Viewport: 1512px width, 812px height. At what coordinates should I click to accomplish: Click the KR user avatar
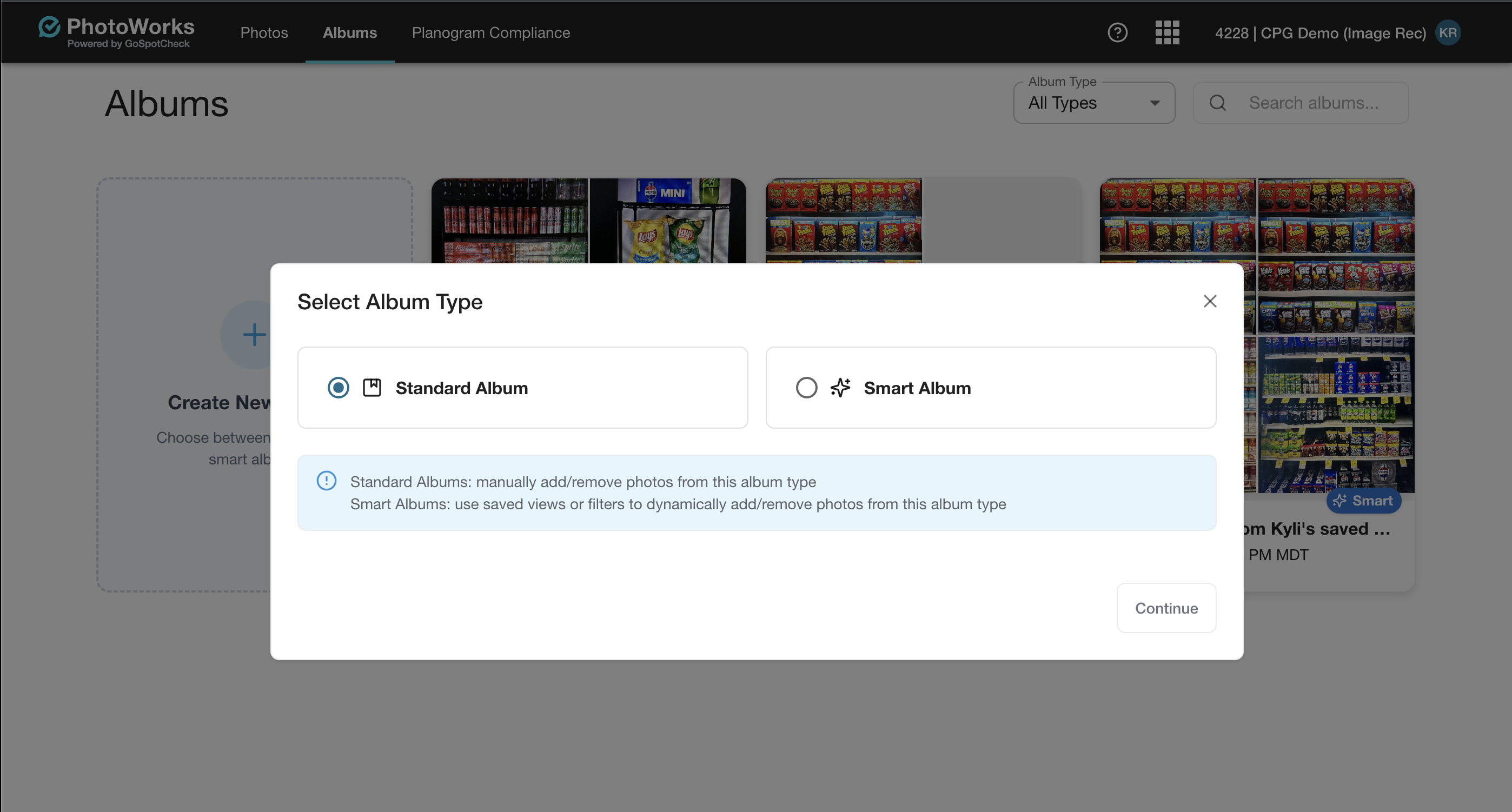pyautogui.click(x=1448, y=32)
